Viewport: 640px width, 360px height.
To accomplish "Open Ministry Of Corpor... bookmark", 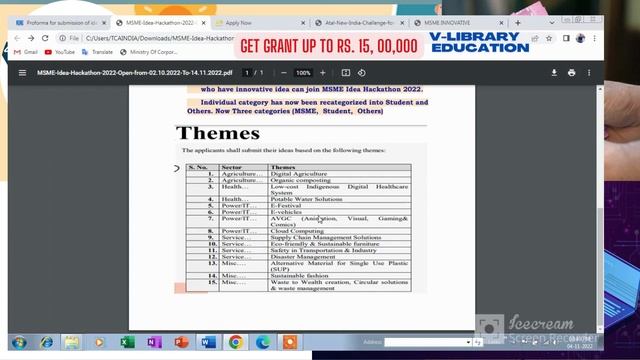I will (x=149, y=52).
